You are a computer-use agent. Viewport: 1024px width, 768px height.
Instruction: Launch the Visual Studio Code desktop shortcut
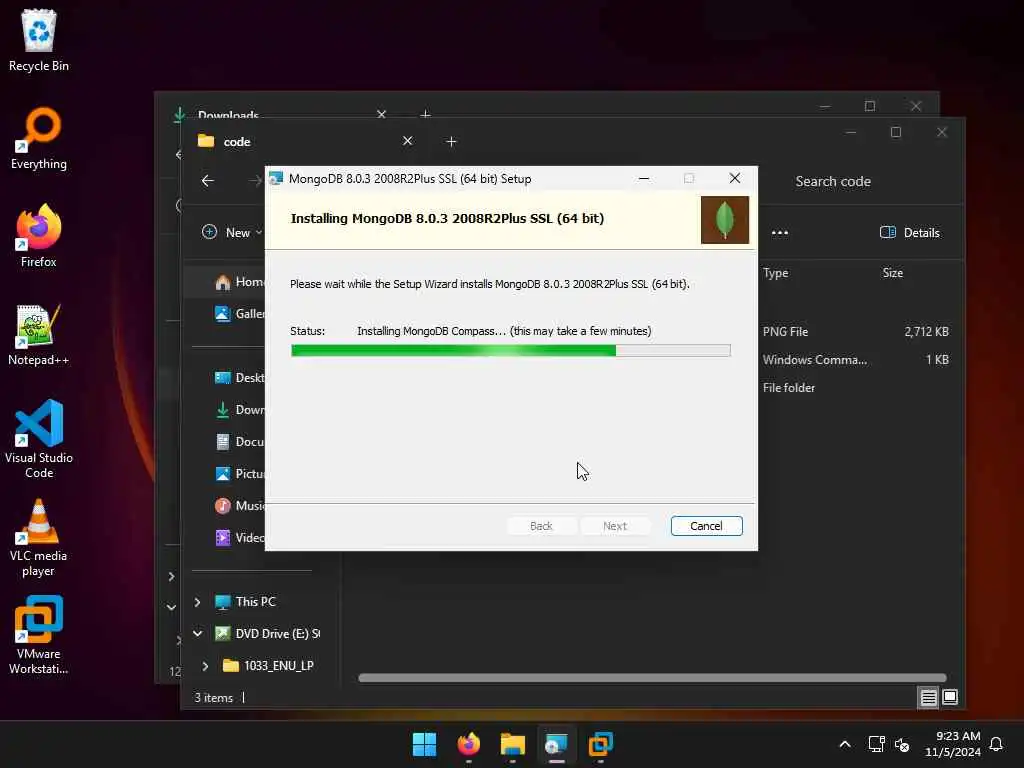point(39,439)
